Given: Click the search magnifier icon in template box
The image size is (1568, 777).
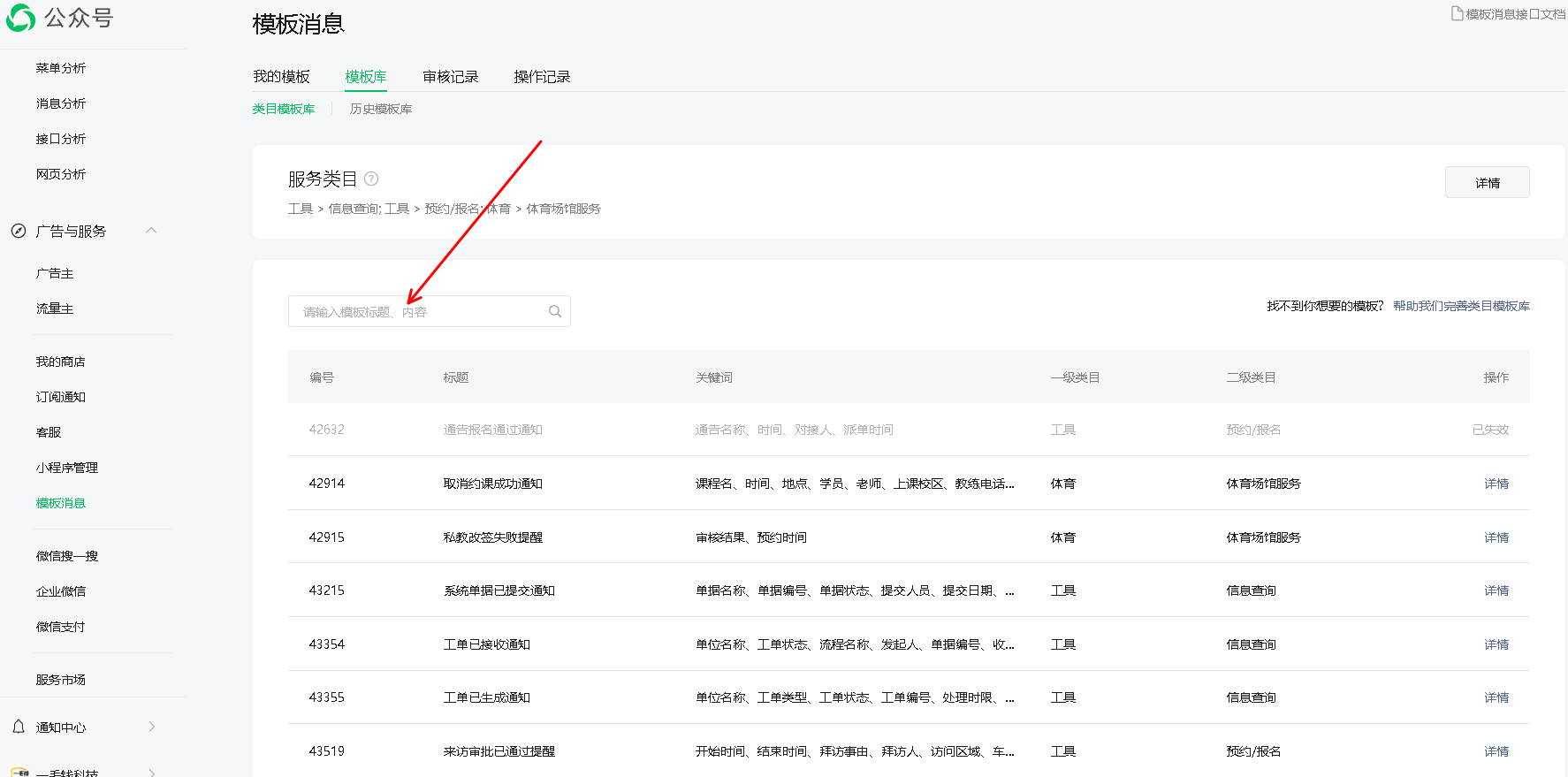Looking at the screenshot, I should [x=555, y=311].
